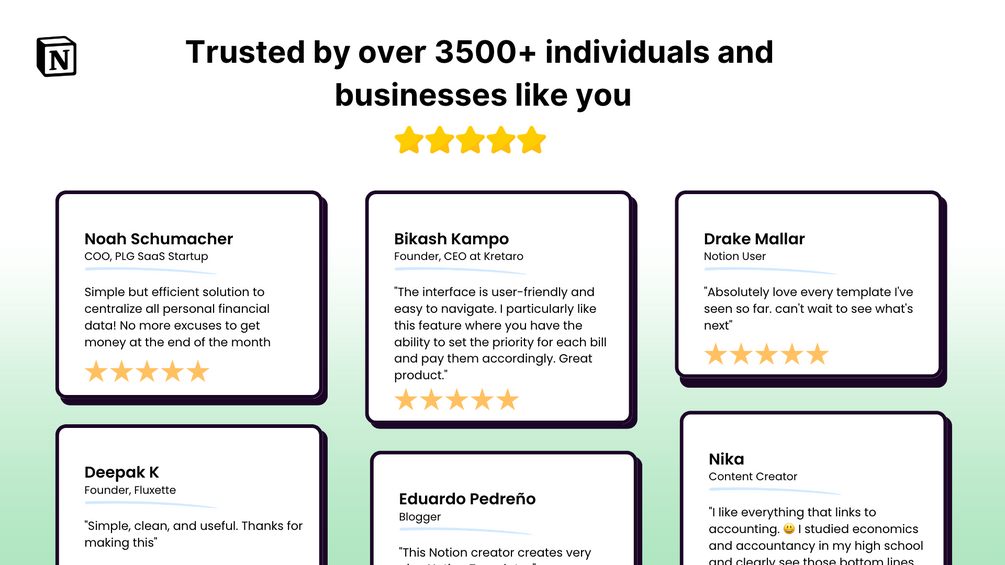The height and width of the screenshot is (565, 1005).
Task: Open the Nika Content Creator testimonial
Action: click(812, 490)
